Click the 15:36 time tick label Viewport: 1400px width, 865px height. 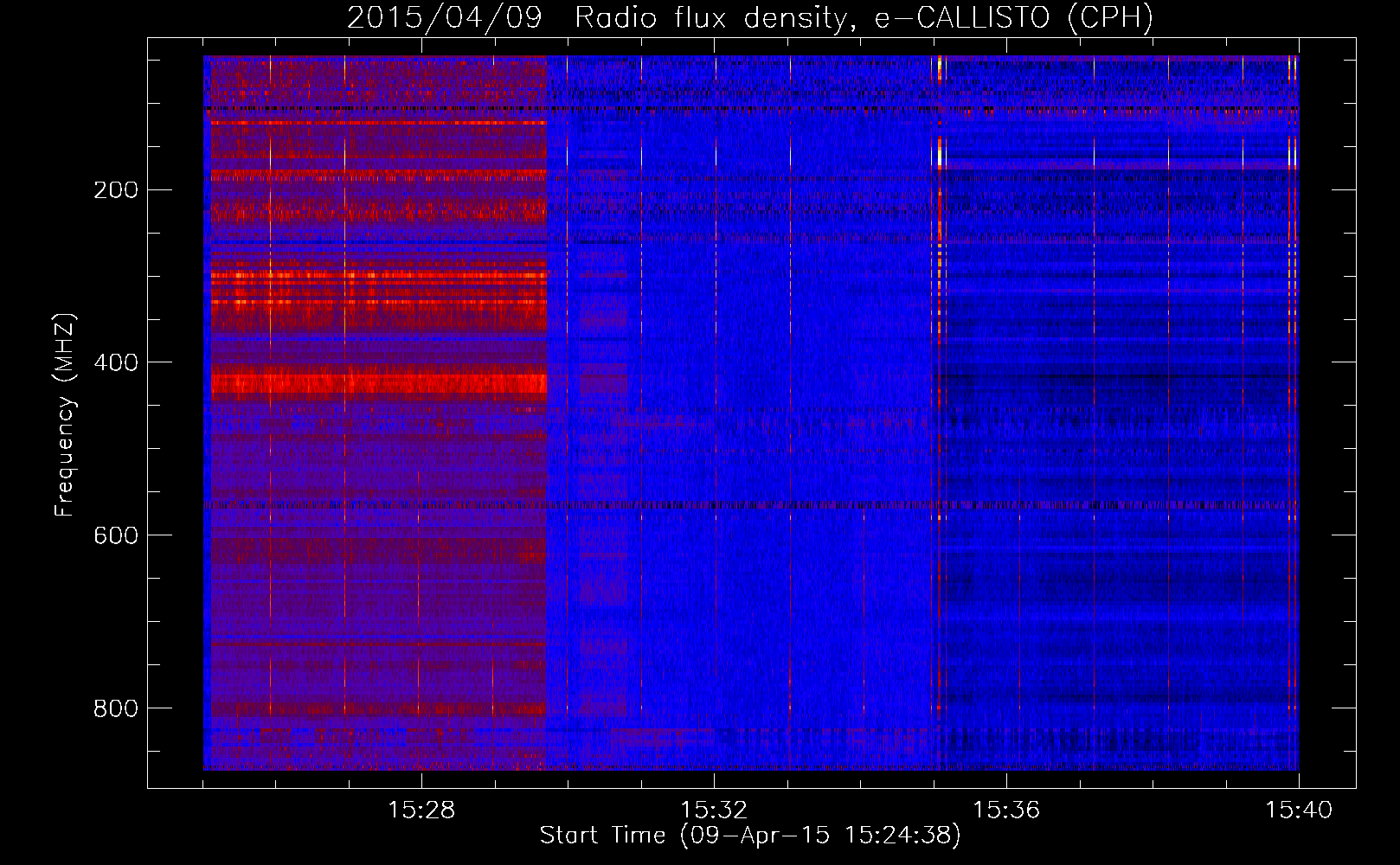click(x=1006, y=811)
